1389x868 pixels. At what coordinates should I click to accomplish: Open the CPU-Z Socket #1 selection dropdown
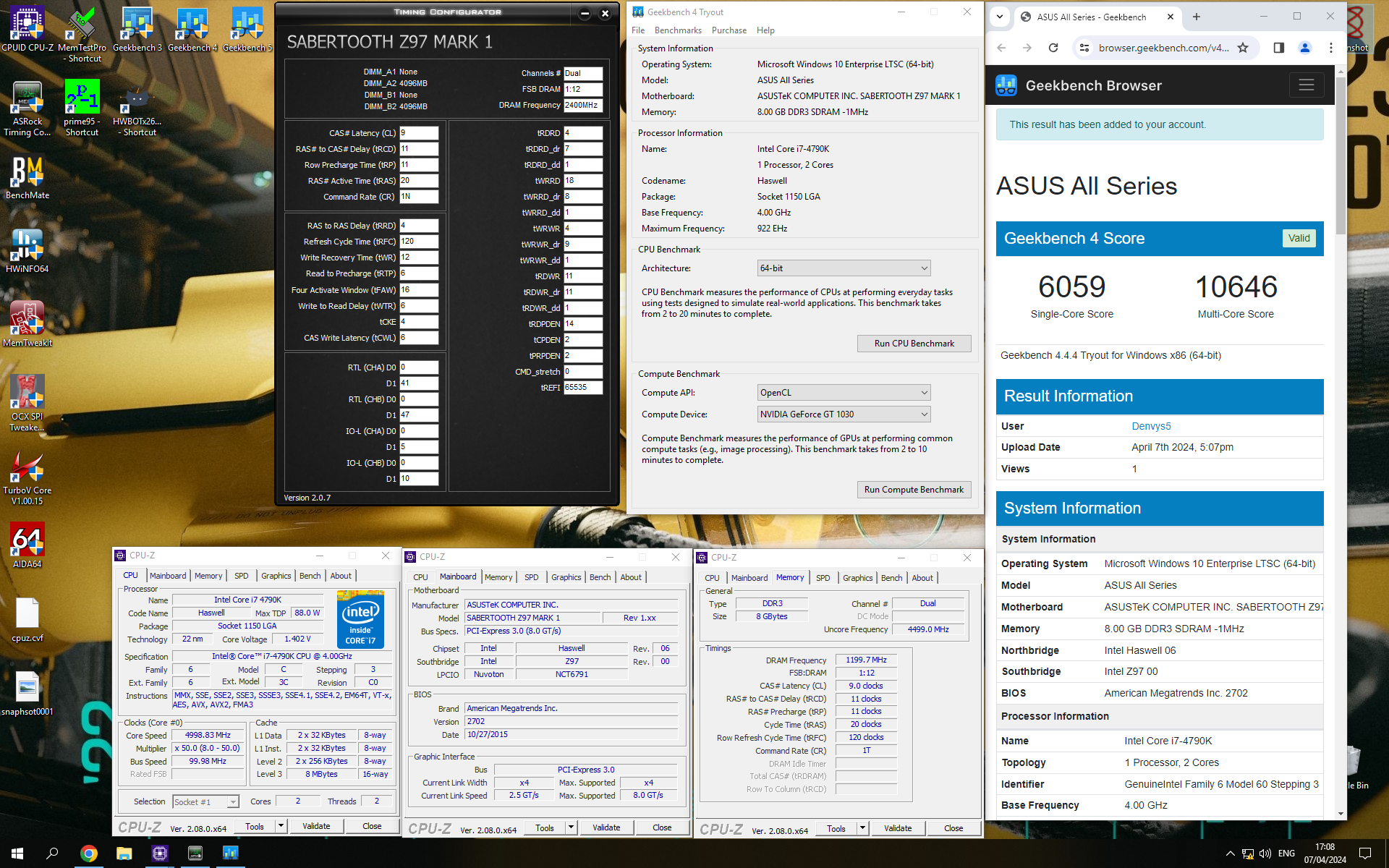pyautogui.click(x=205, y=801)
